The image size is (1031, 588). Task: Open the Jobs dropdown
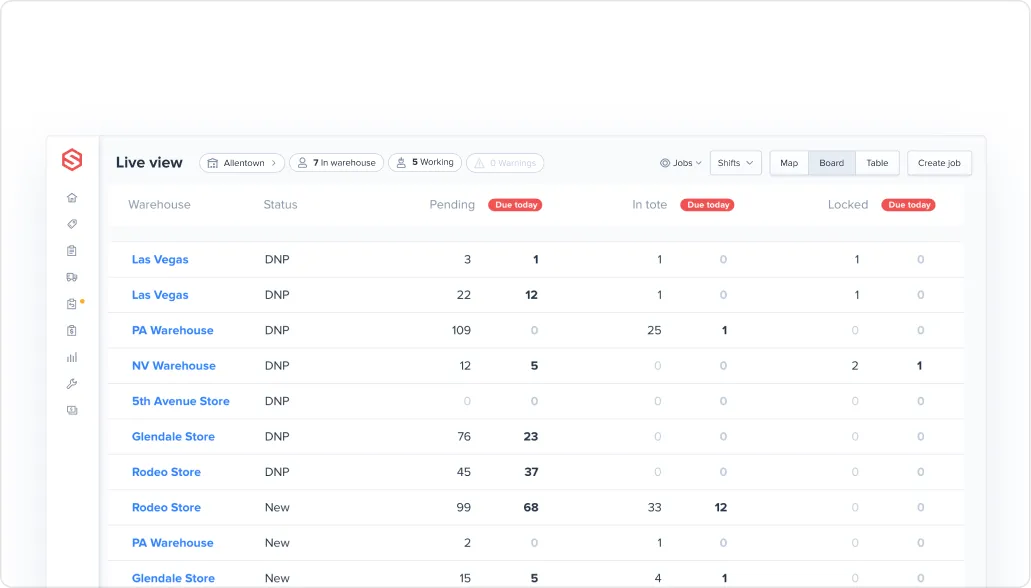pyautogui.click(x=680, y=163)
